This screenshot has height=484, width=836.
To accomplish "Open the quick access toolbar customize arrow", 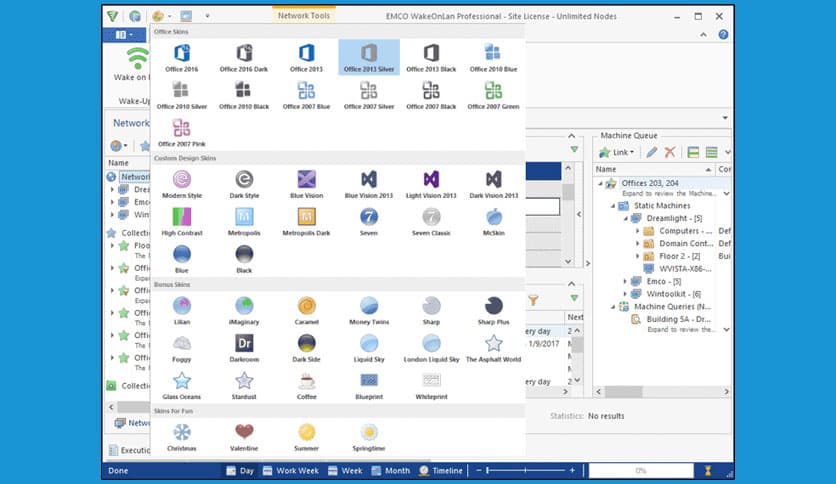I will pos(207,16).
